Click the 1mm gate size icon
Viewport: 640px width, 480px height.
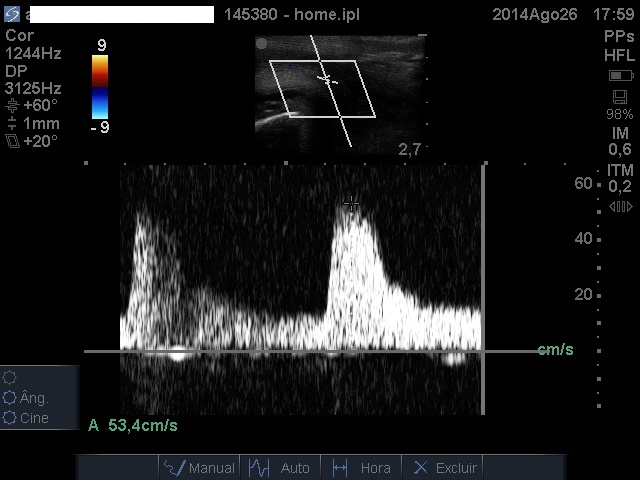[x=12, y=124]
